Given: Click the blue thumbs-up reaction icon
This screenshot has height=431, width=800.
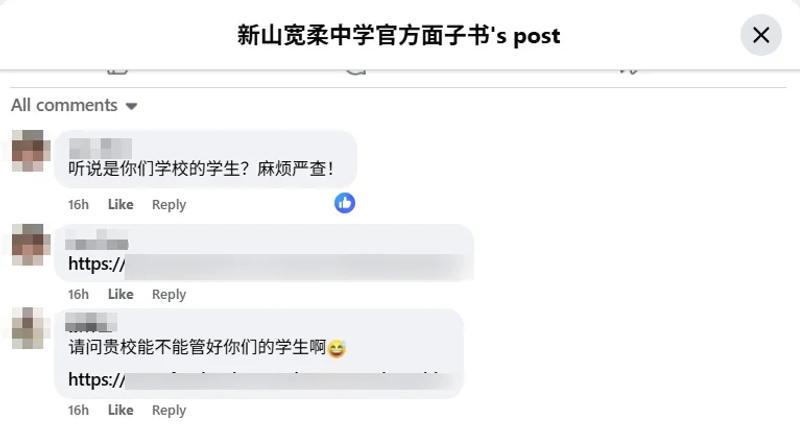Looking at the screenshot, I should click(345, 203).
